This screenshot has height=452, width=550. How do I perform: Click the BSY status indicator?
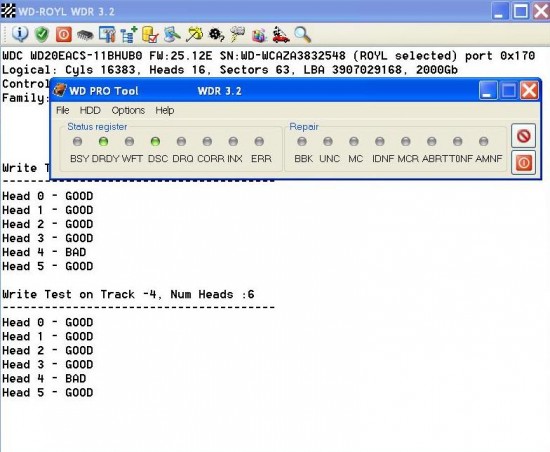[x=78, y=142]
